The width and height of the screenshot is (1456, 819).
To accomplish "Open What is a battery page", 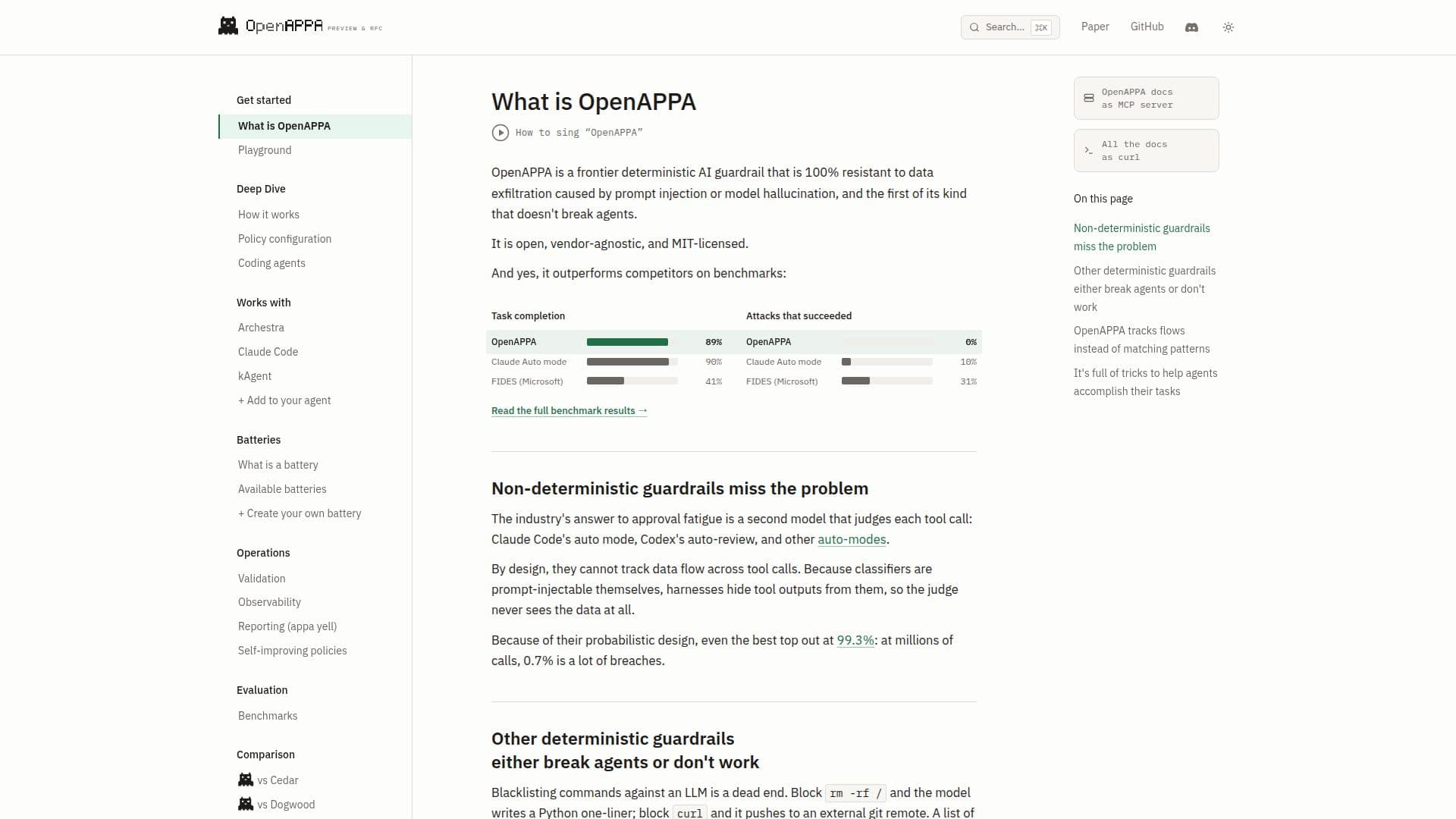I will tap(278, 465).
